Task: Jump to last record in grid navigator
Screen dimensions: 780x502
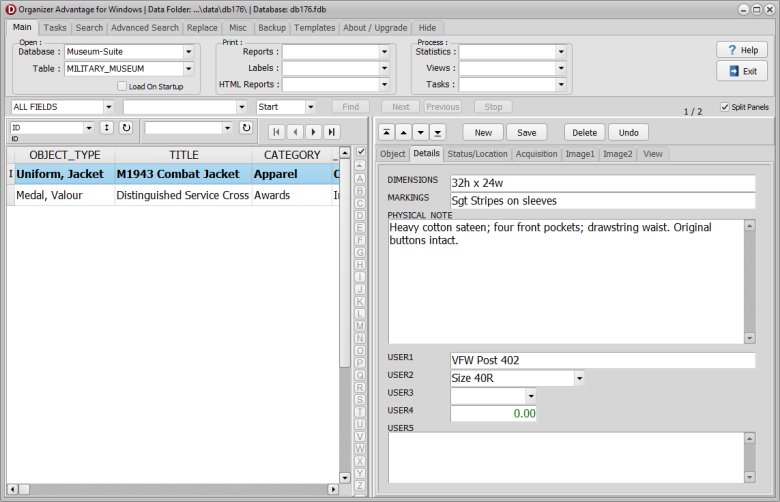Action: pyautogui.click(x=331, y=131)
